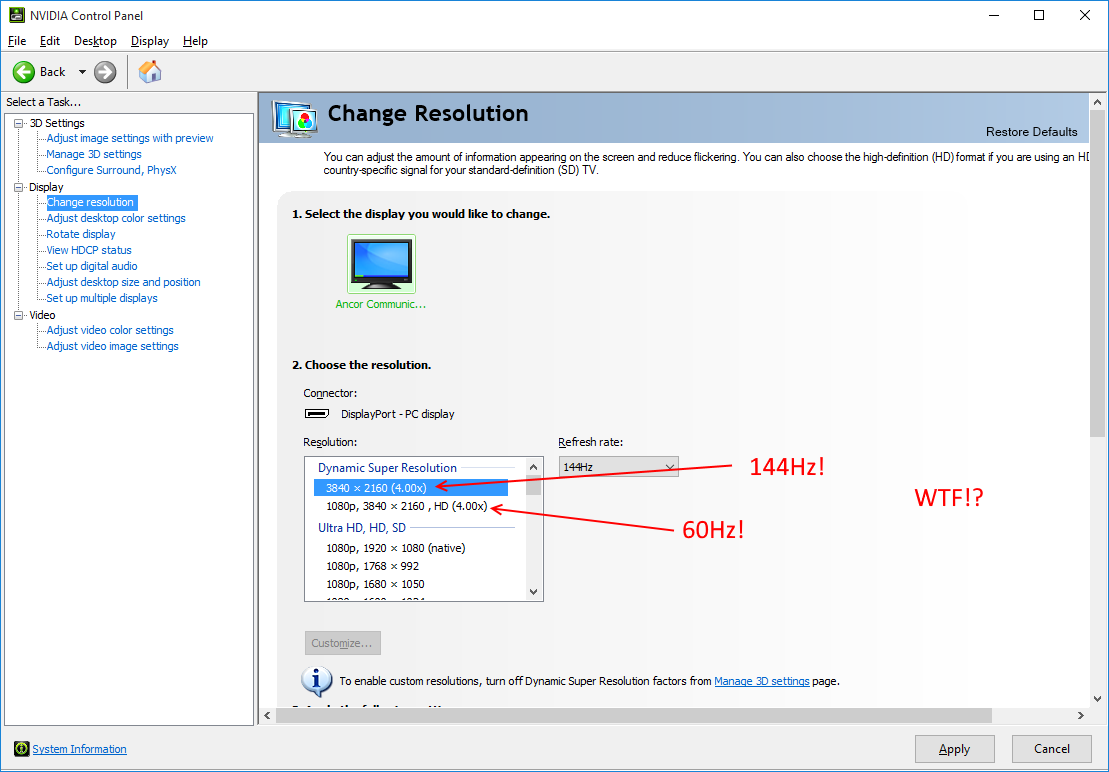Open Set up multiple displays task
Image resolution: width=1109 pixels, height=772 pixels.
click(102, 298)
